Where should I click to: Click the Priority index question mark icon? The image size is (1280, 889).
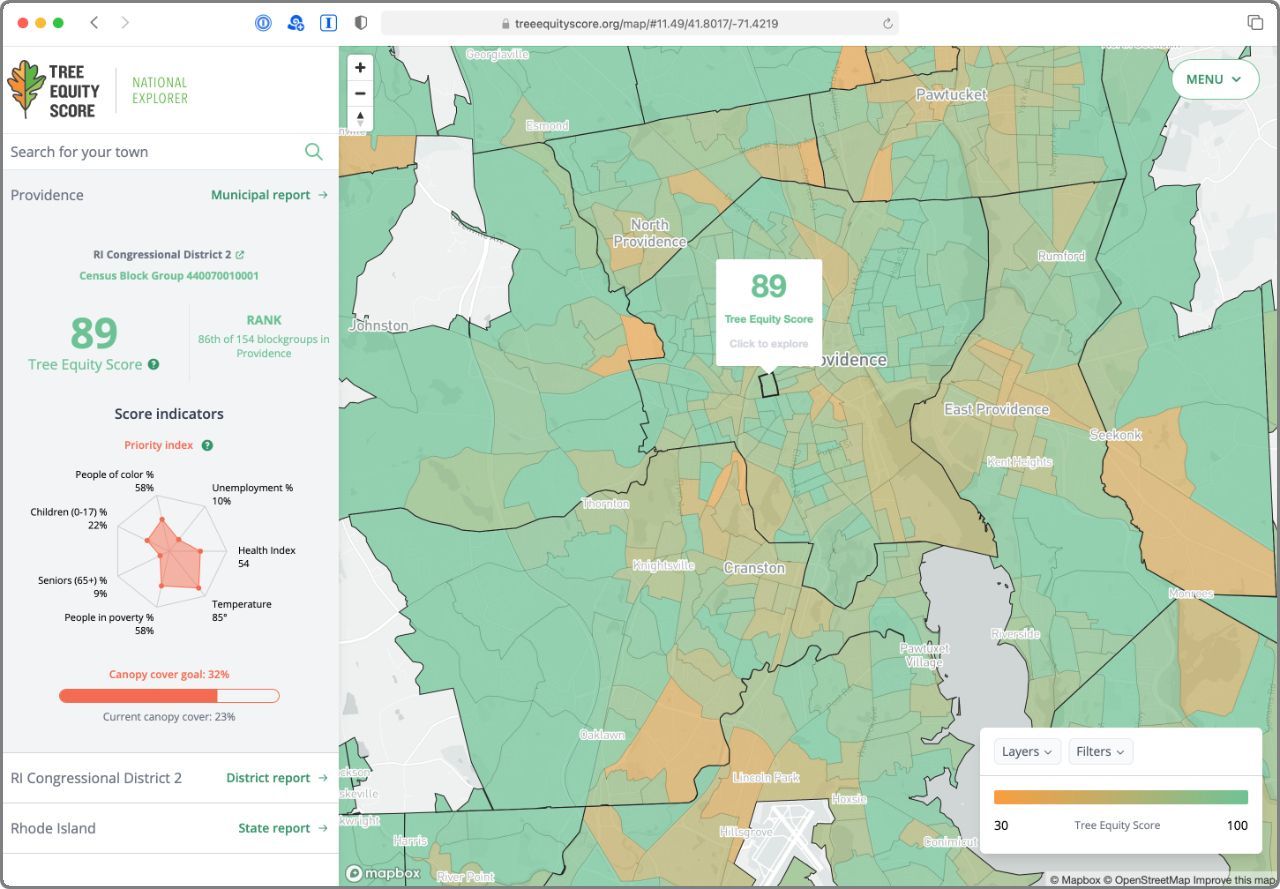[x=207, y=444]
